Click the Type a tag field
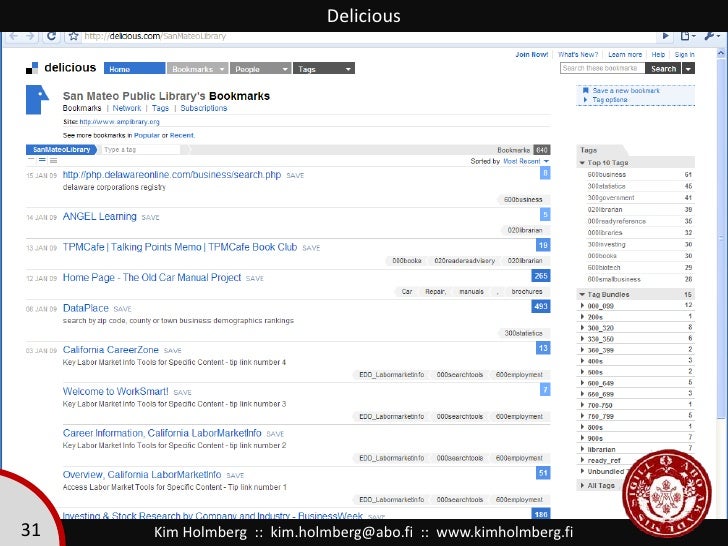This screenshot has width=728, height=546. click(x=139, y=150)
